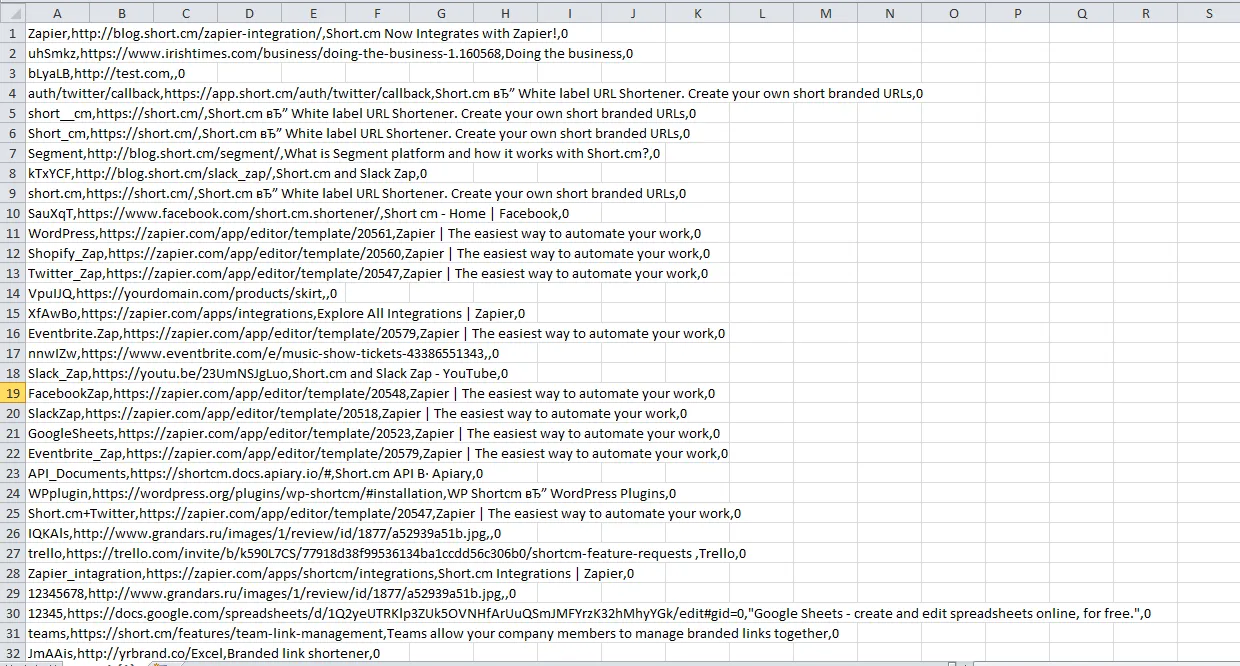Select column R header
The width and height of the screenshot is (1240, 666).
[x=1145, y=13]
